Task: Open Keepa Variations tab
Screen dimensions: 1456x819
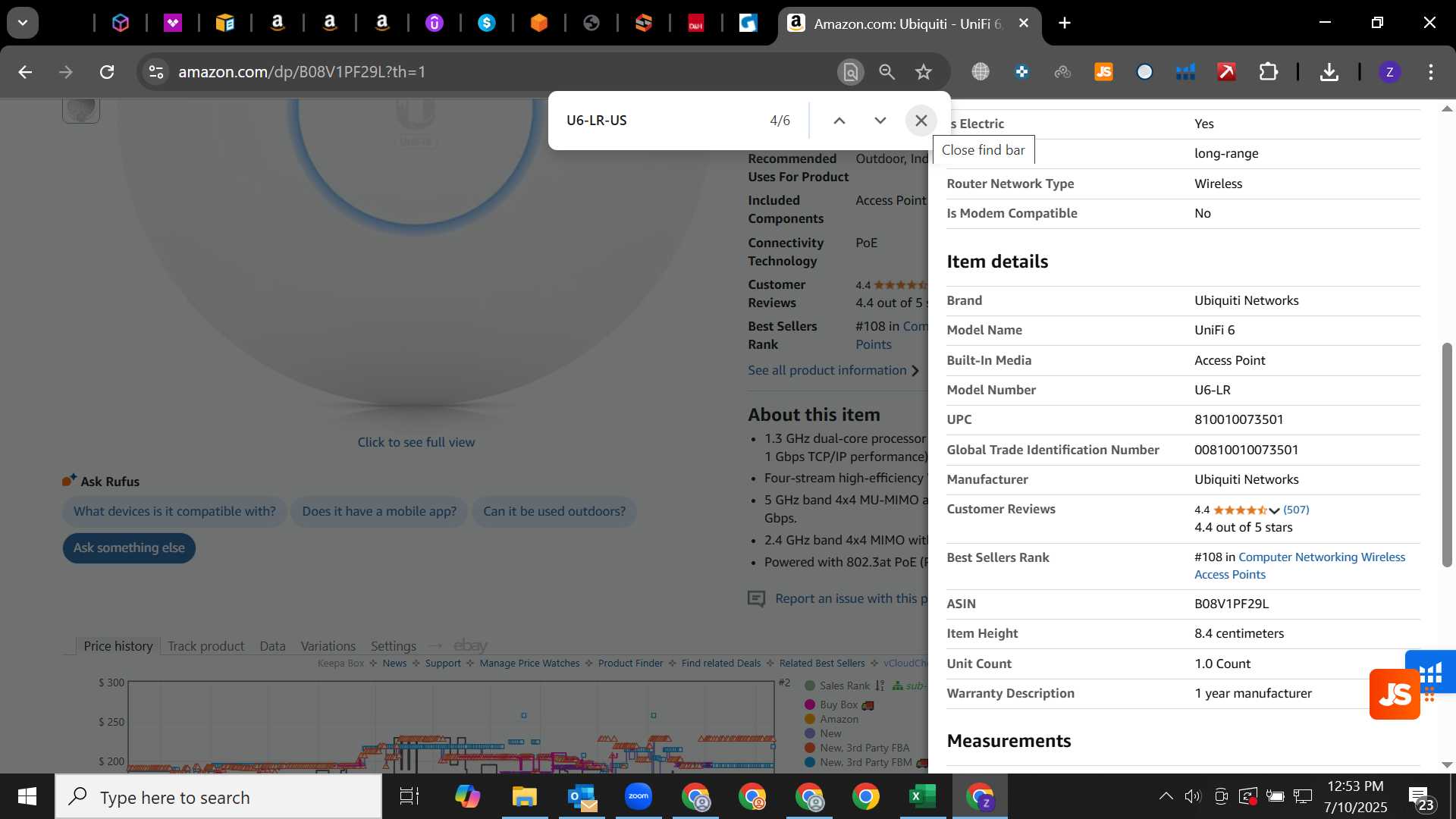Action: point(328,646)
